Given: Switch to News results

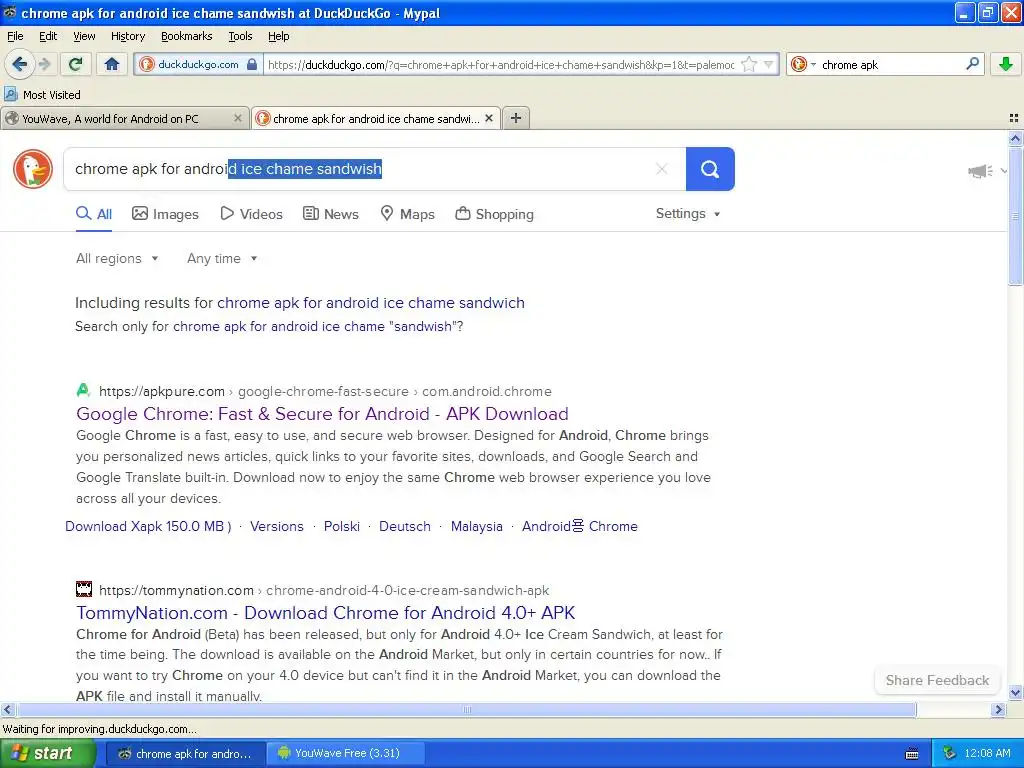Looking at the screenshot, I should 330,214.
